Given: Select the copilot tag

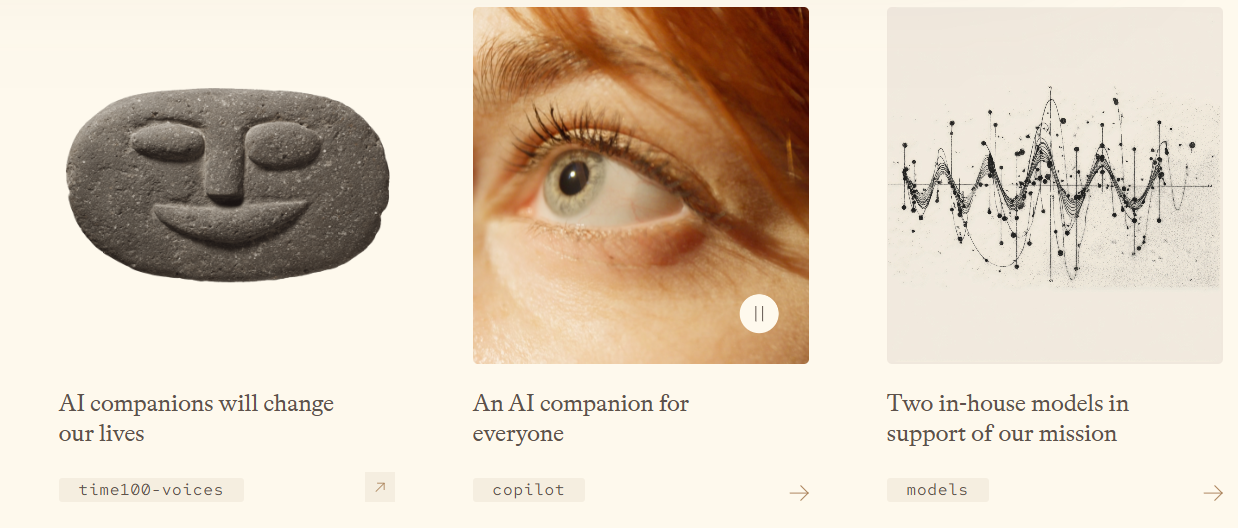Looking at the screenshot, I should coord(529,490).
